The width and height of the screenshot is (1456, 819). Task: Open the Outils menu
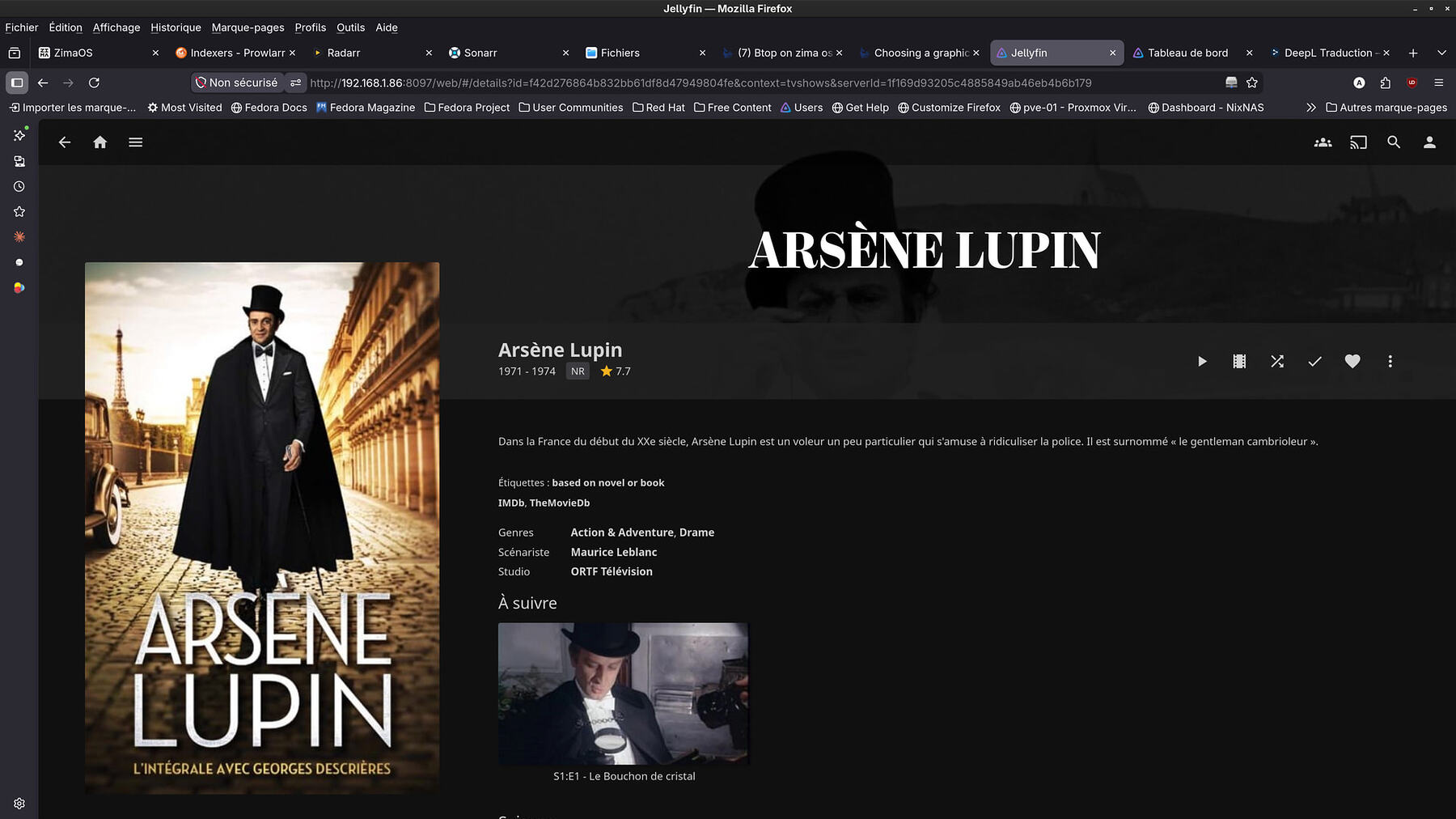pos(351,28)
